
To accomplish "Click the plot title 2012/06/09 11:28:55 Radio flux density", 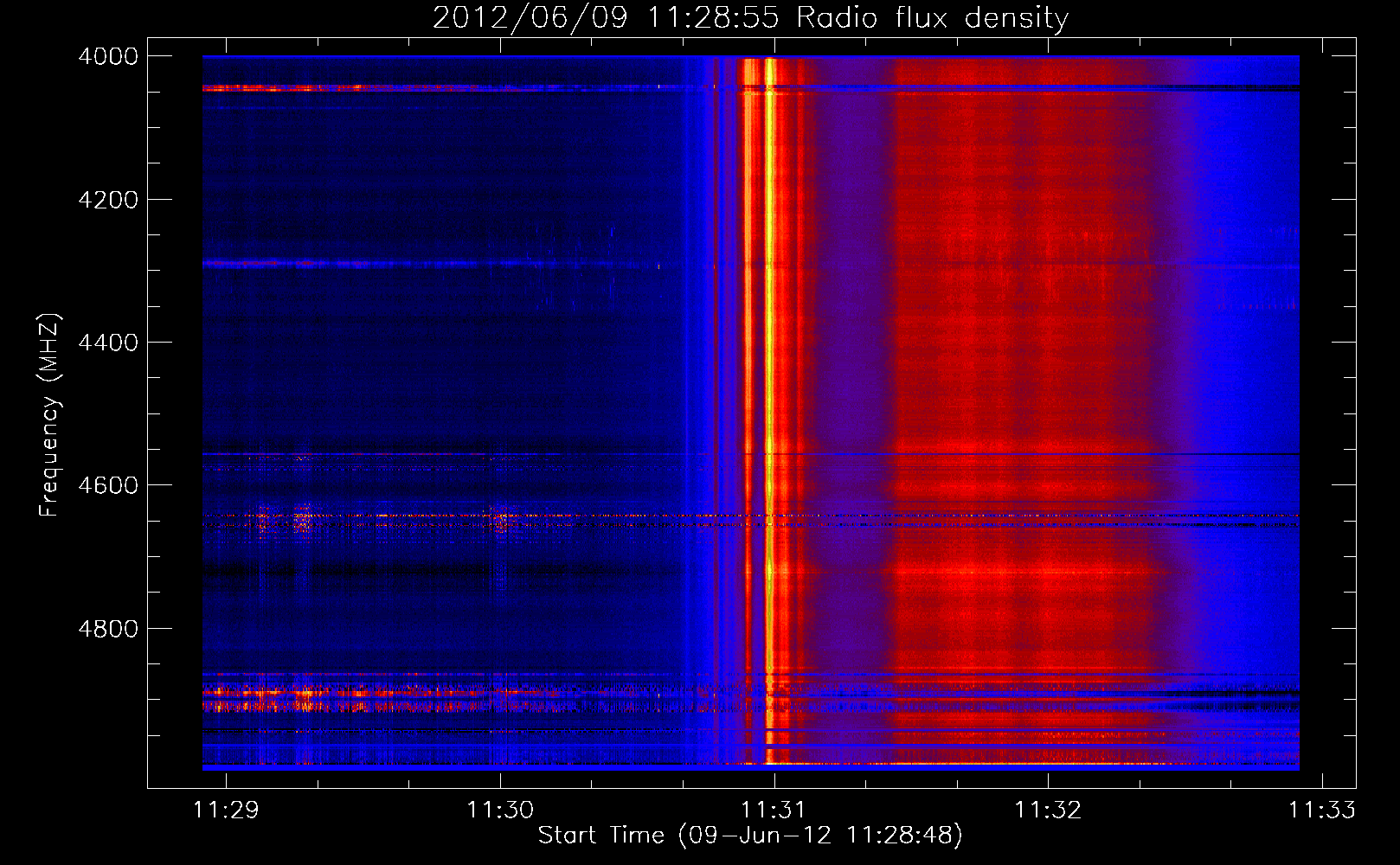I will click(750, 17).
